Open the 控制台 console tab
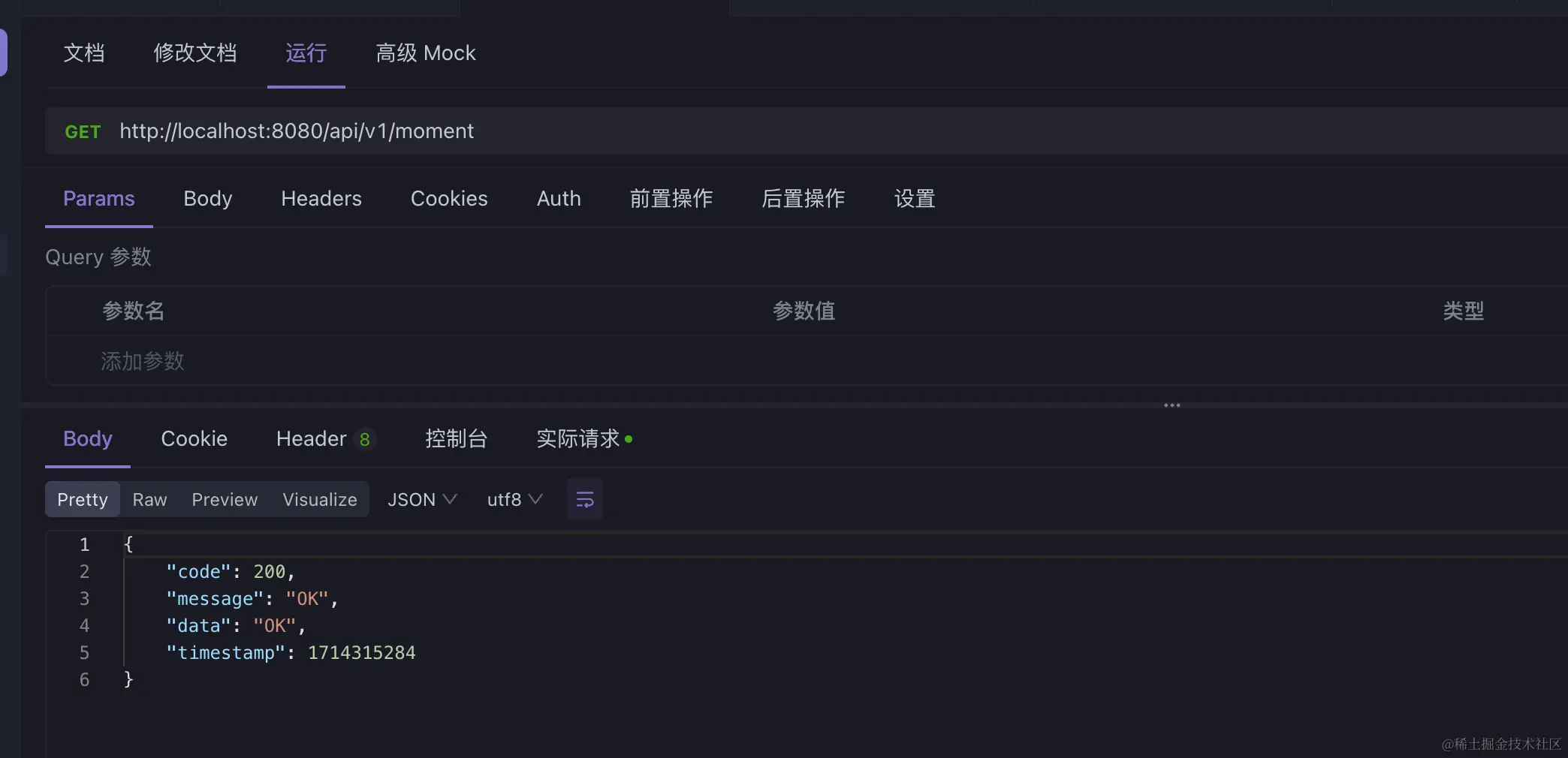This screenshot has height=758, width=1568. [x=457, y=439]
